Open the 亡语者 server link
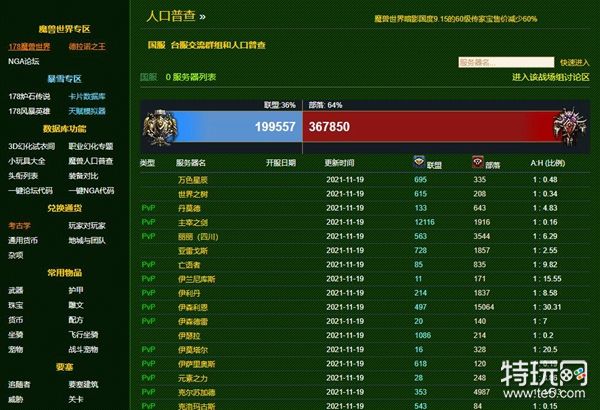600x410 pixels. tap(189, 265)
